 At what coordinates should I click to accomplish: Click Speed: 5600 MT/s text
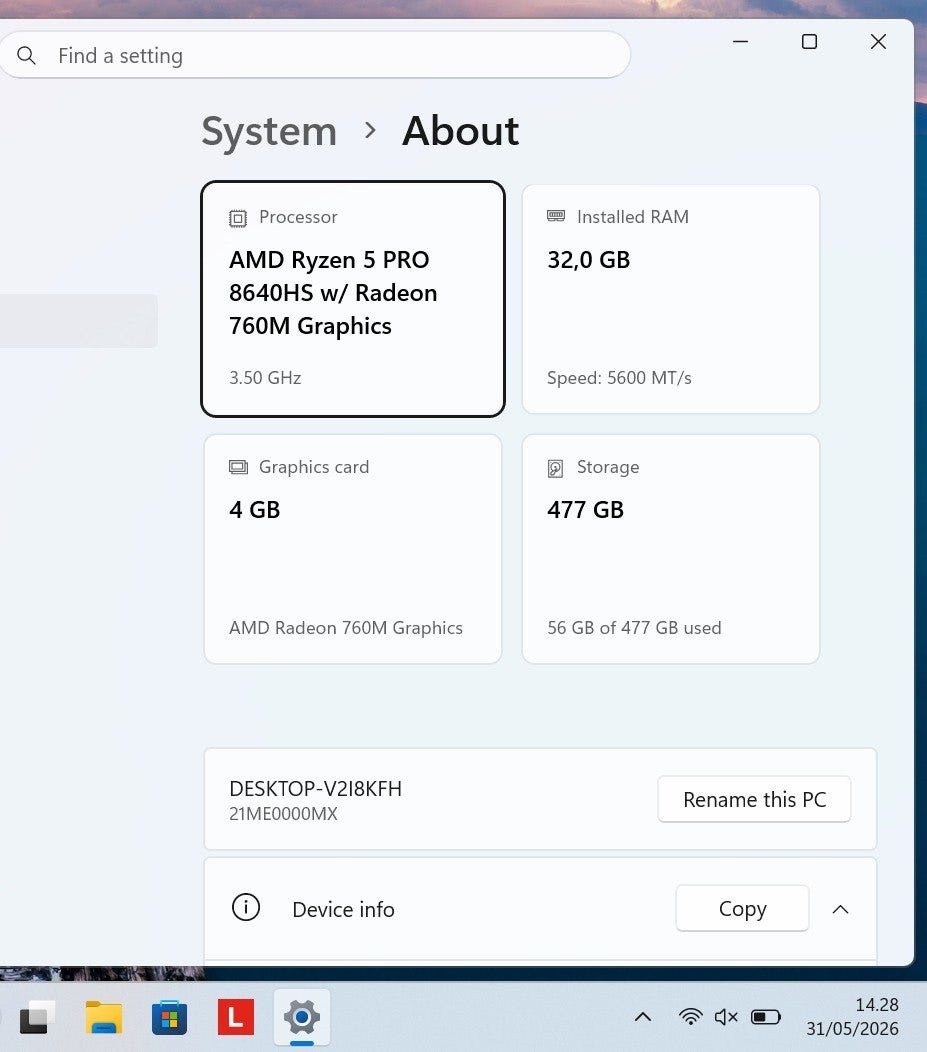click(x=619, y=378)
